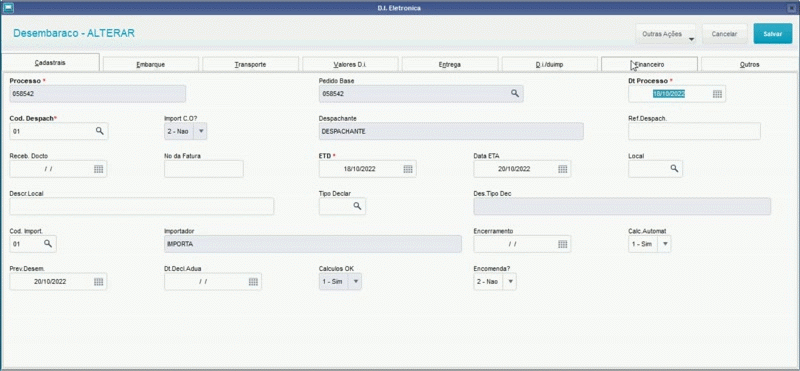Open the Outras Ações dropdown menu
Image resolution: width=800 pixels, height=371 pixels.
666,34
